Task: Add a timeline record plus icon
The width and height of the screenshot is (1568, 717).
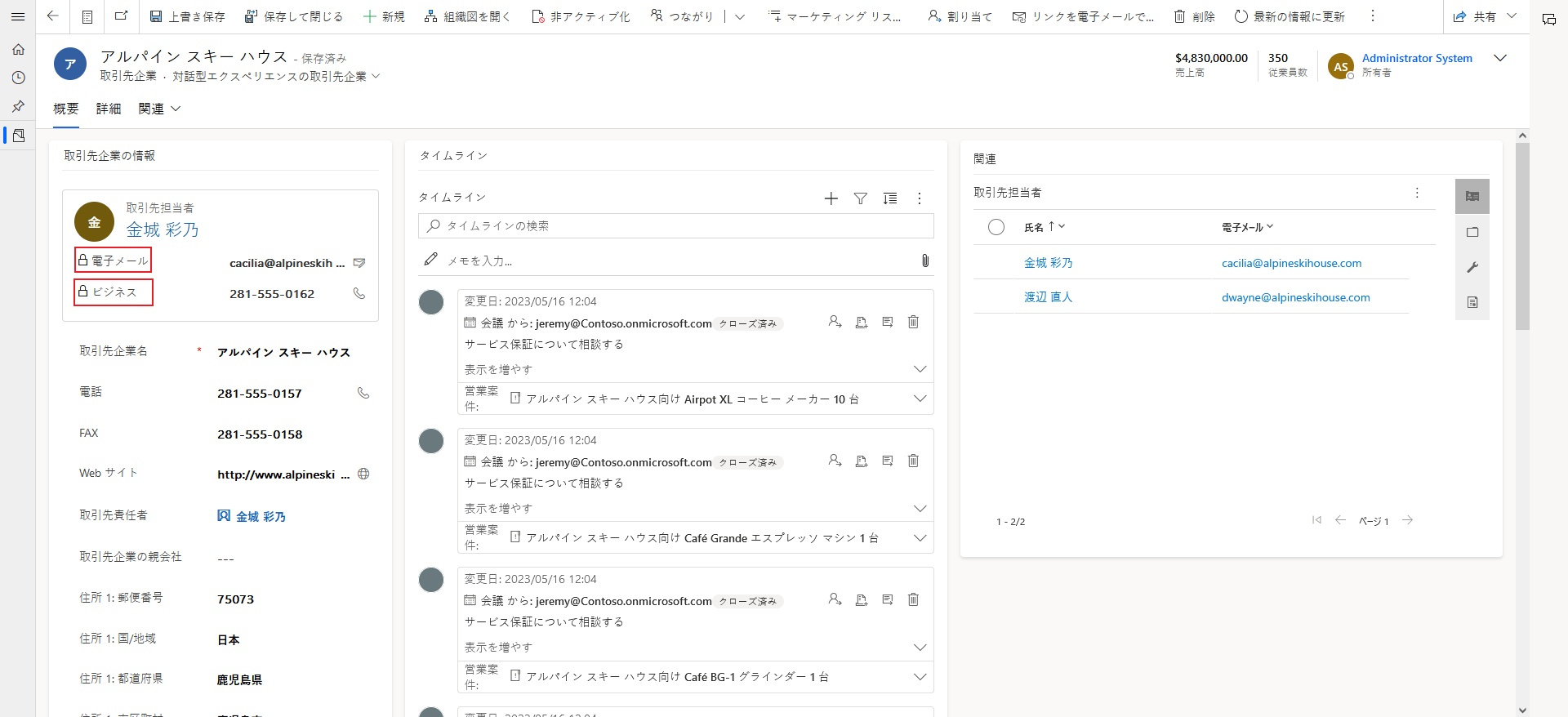Action: point(831,198)
